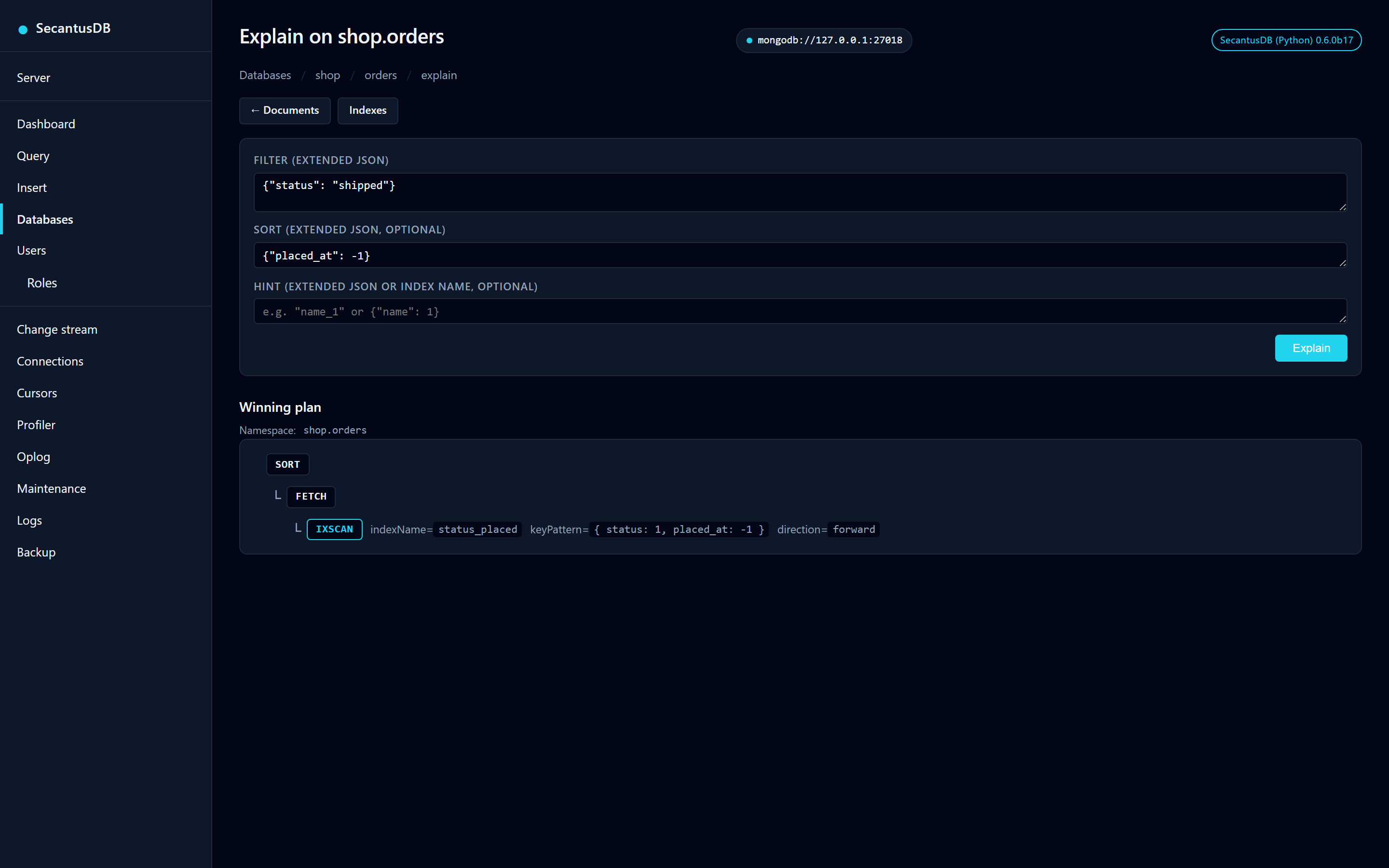
Task: Select the IXSCAN stage badge
Action: 335,529
